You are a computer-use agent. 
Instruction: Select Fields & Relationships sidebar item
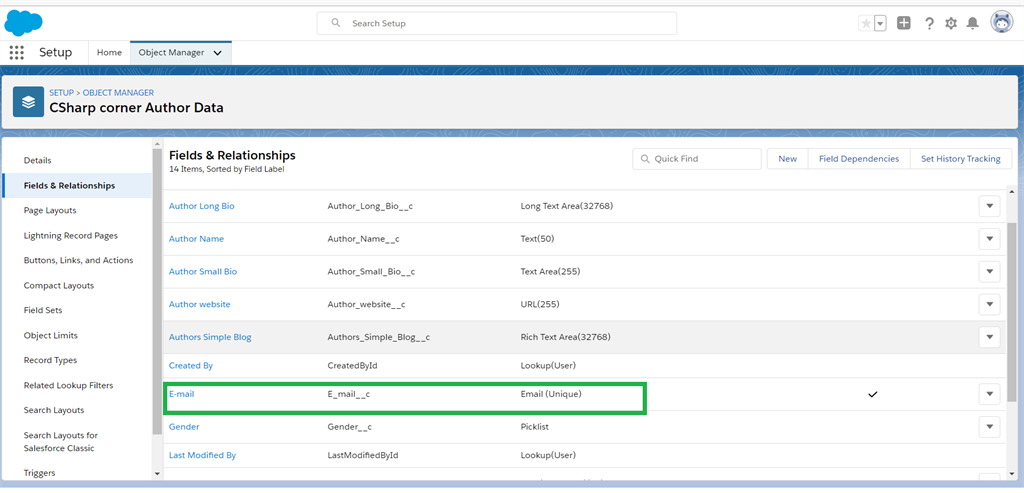[77, 185]
